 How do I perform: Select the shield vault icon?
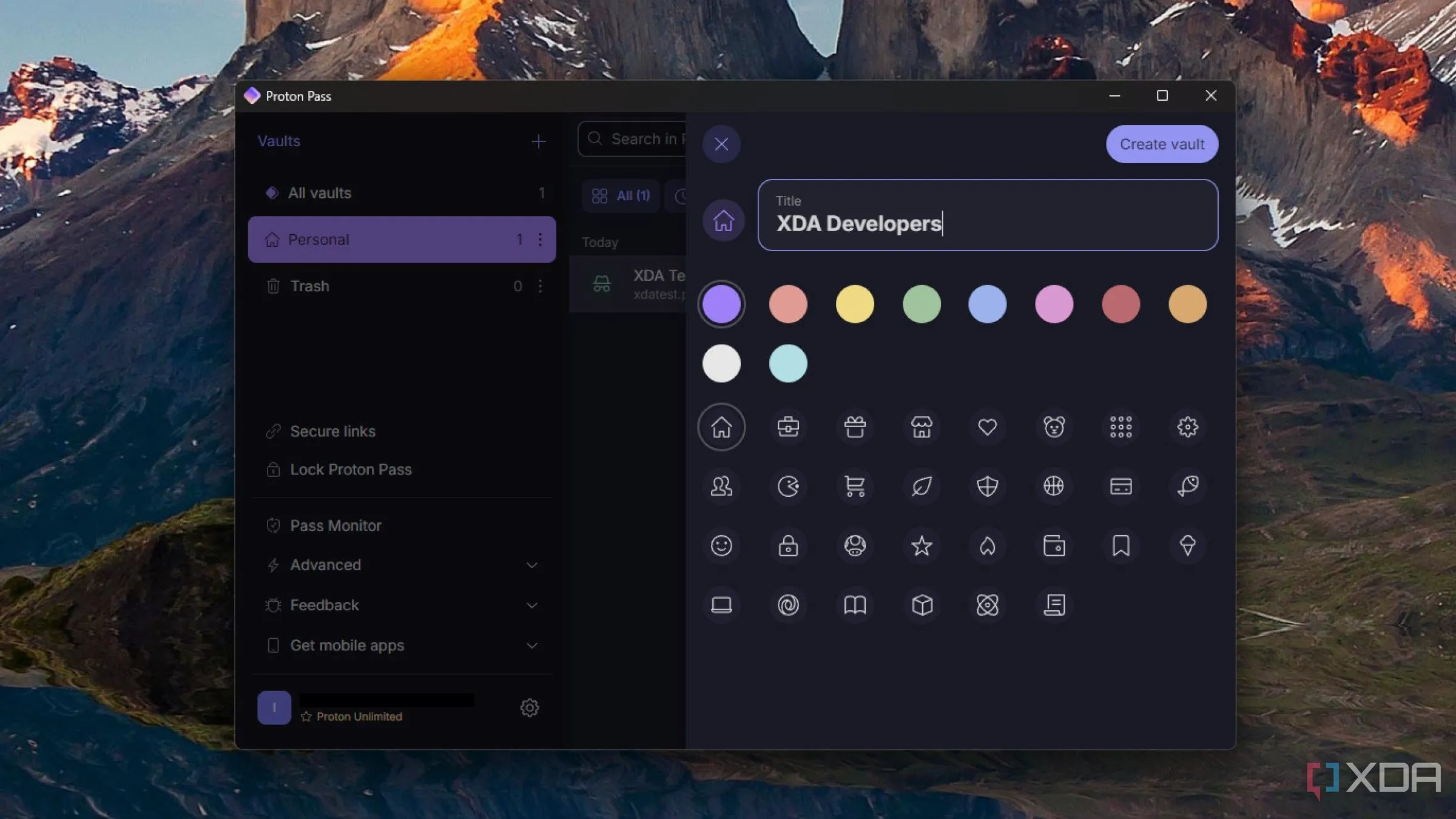coord(988,486)
